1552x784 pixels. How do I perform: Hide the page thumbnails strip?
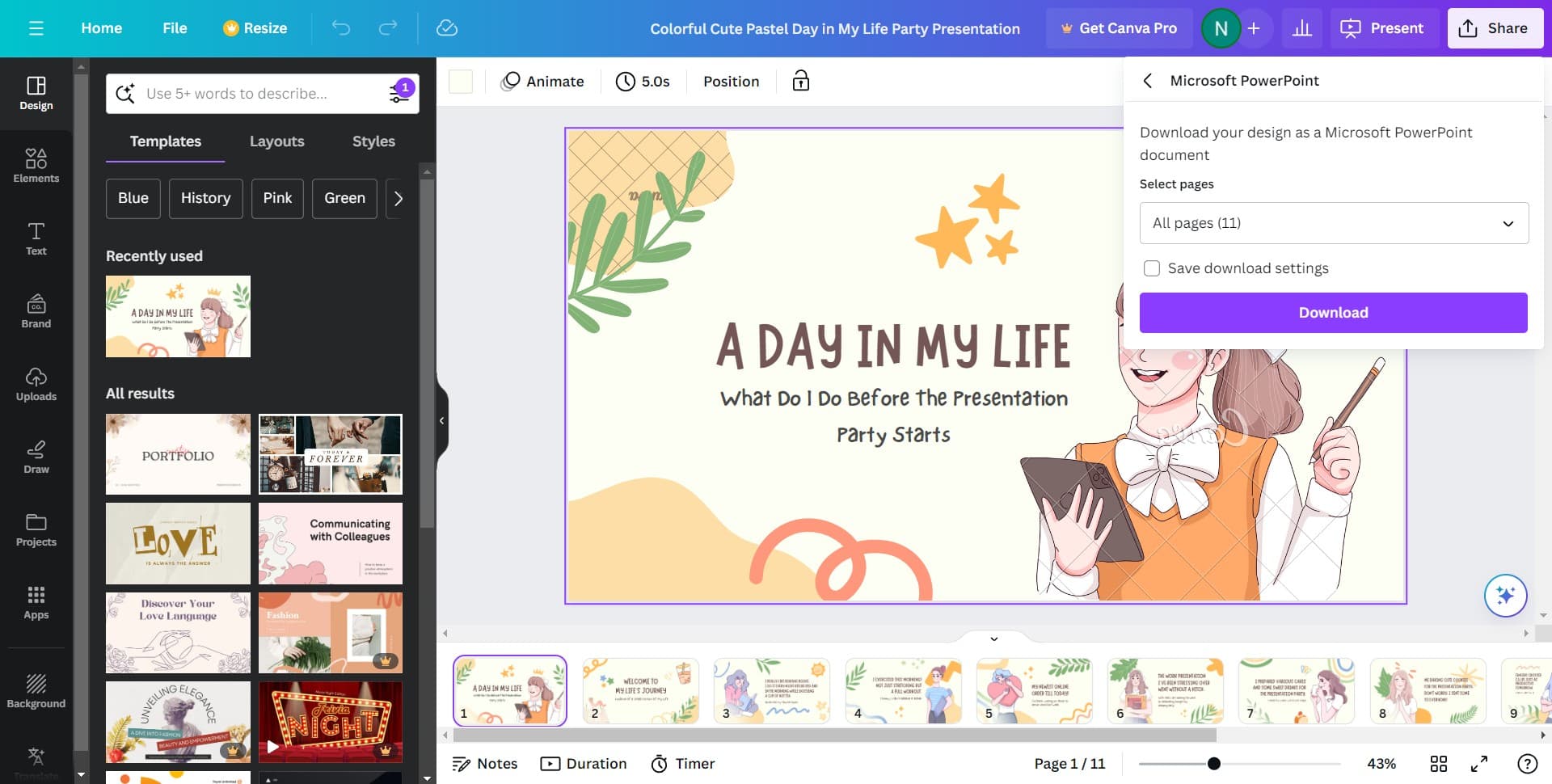(x=993, y=639)
